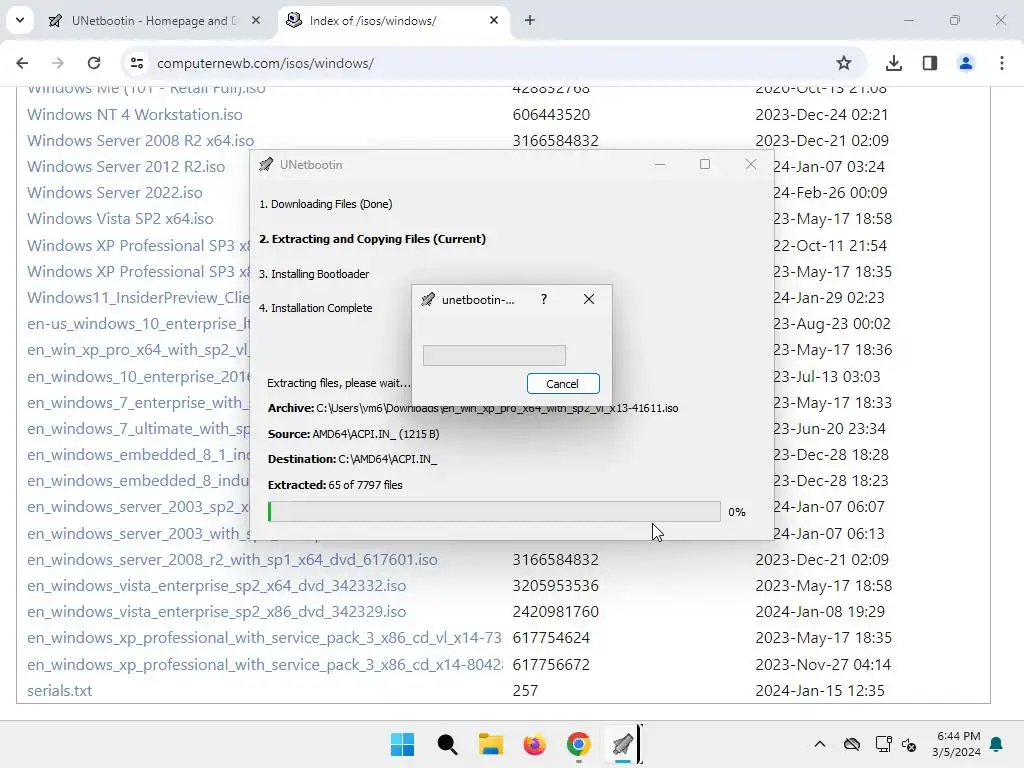This screenshot has height=768, width=1024.
Task: Click Windows Server 2022.iso link
Action: 115,193
